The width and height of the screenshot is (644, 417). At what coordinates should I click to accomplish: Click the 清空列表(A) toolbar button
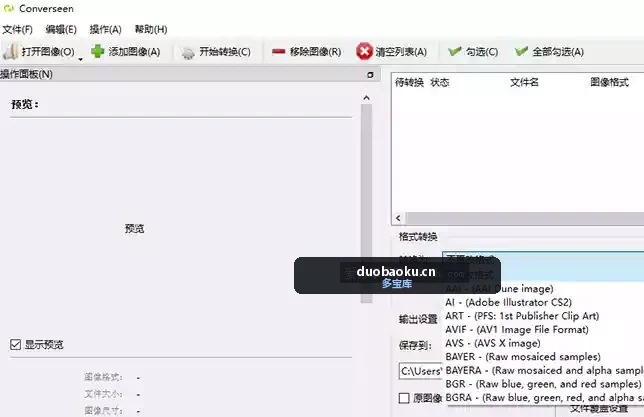coord(392,52)
